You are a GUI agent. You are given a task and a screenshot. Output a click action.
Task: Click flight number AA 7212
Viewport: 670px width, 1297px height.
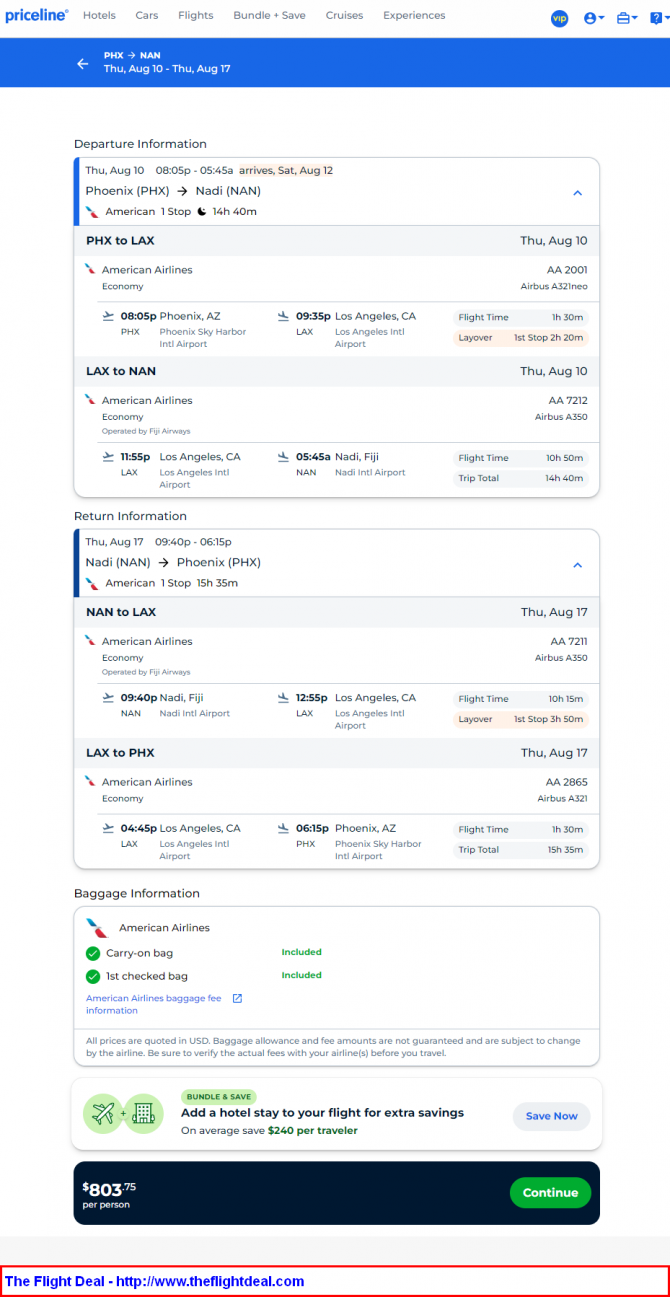(567, 400)
